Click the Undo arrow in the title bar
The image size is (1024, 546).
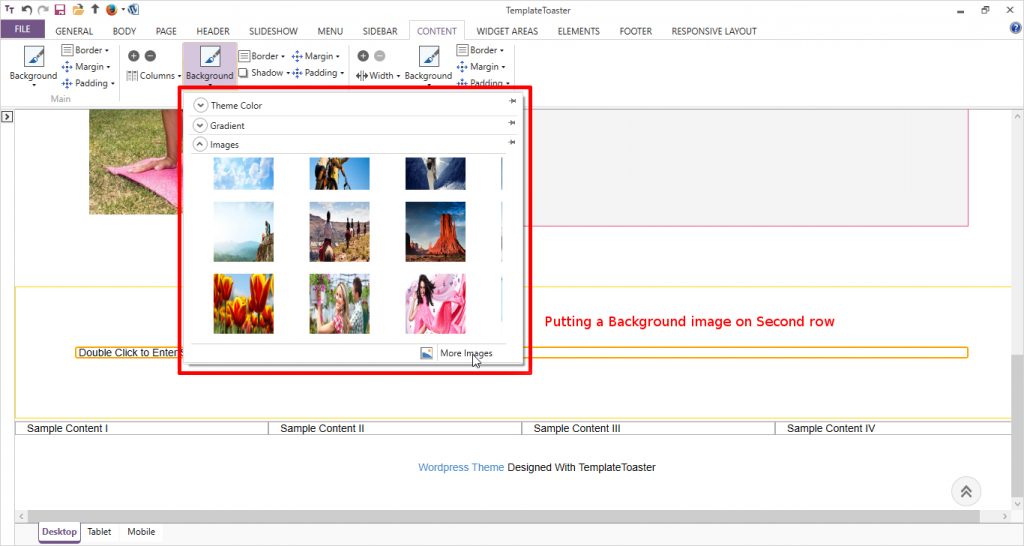point(27,9)
